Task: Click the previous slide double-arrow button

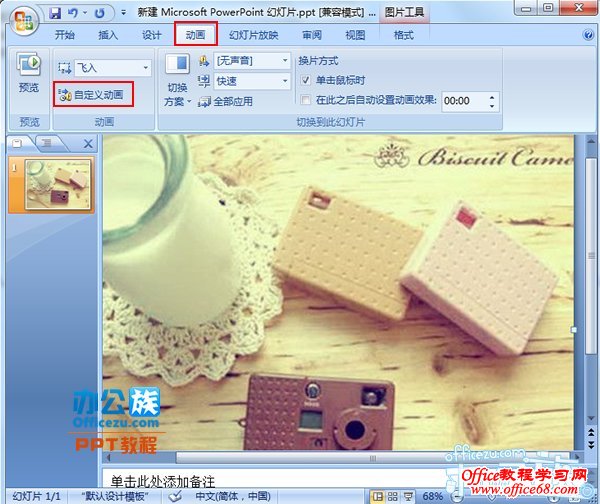Action: coord(591,432)
